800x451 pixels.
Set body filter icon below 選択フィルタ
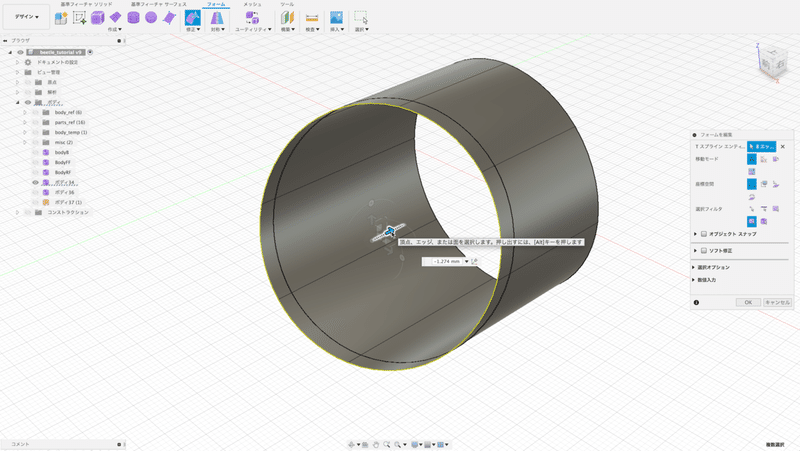[764, 221]
